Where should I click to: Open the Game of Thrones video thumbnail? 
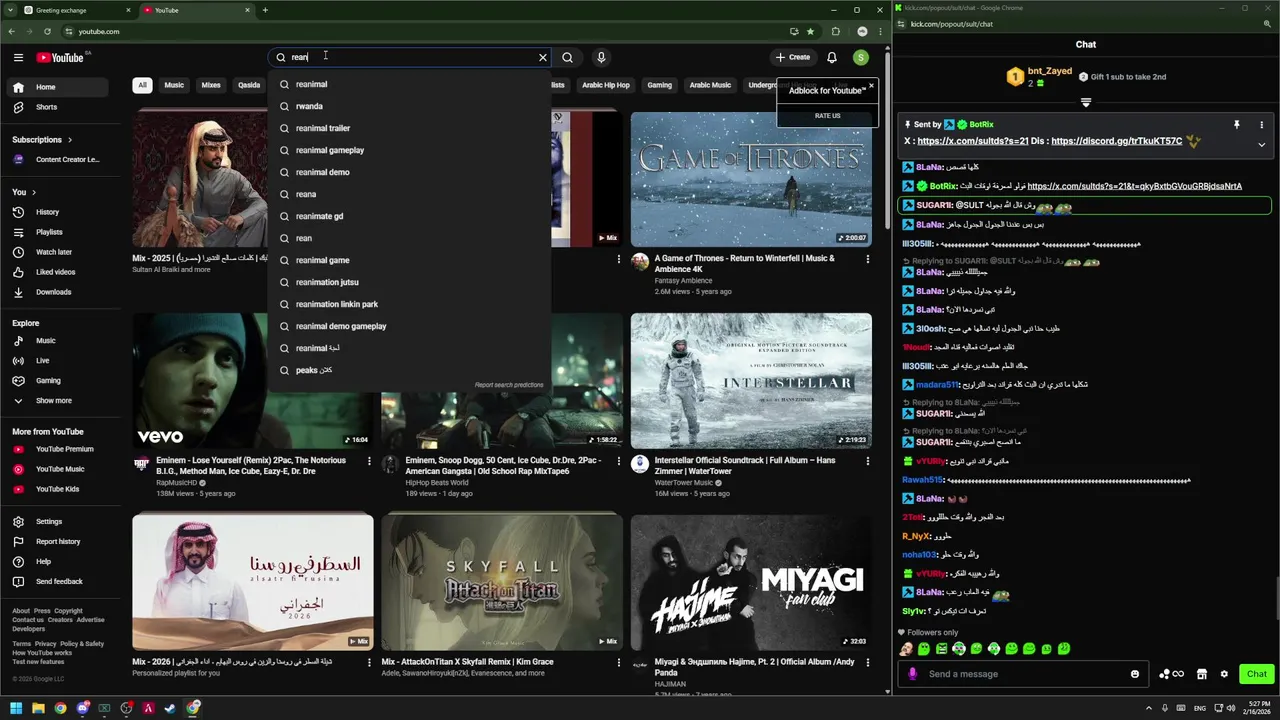[x=751, y=179]
